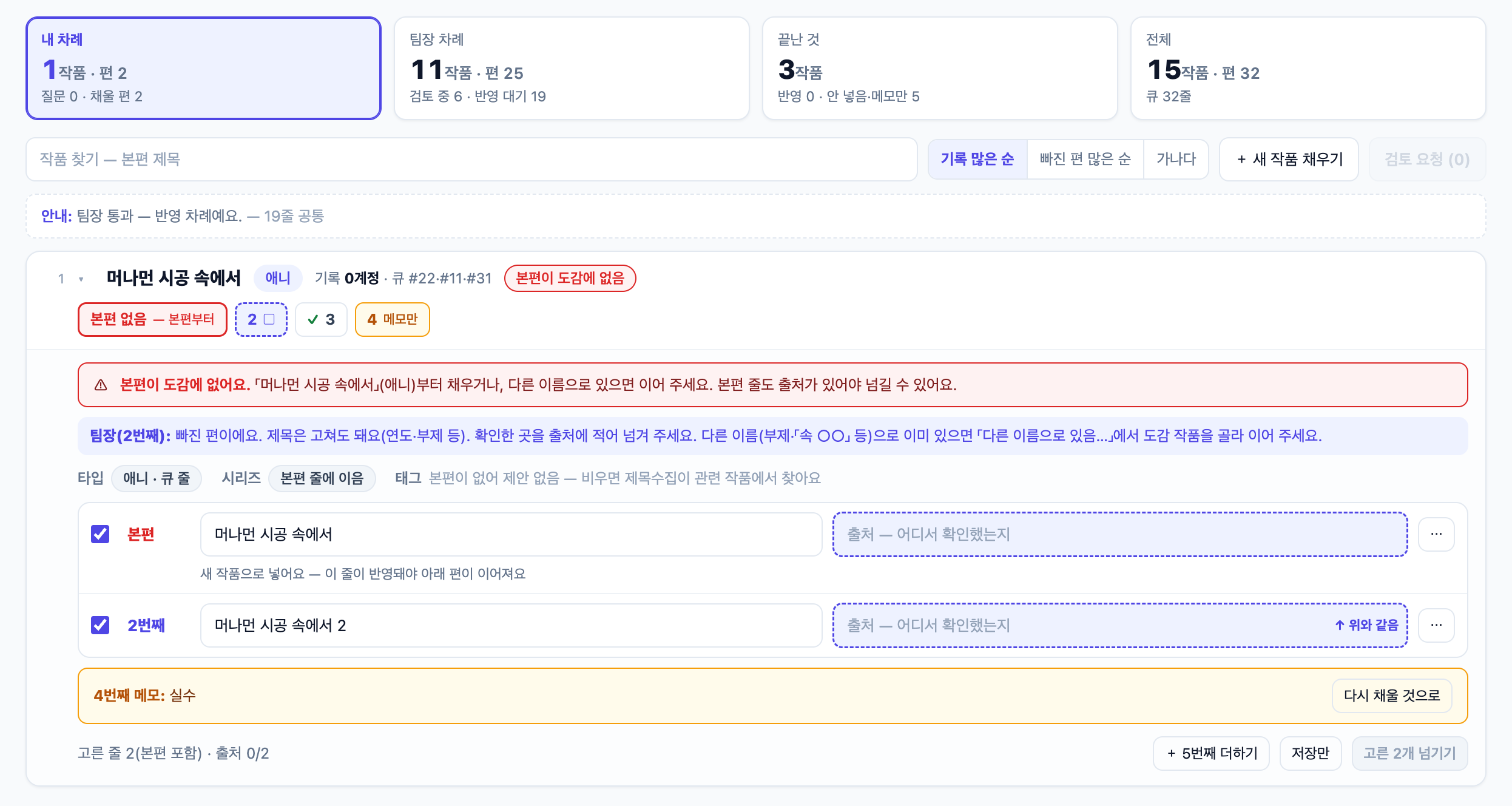Focus the 출처 source field in the 2번째 row
This screenshot has height=806, width=1512.
[1120, 625]
